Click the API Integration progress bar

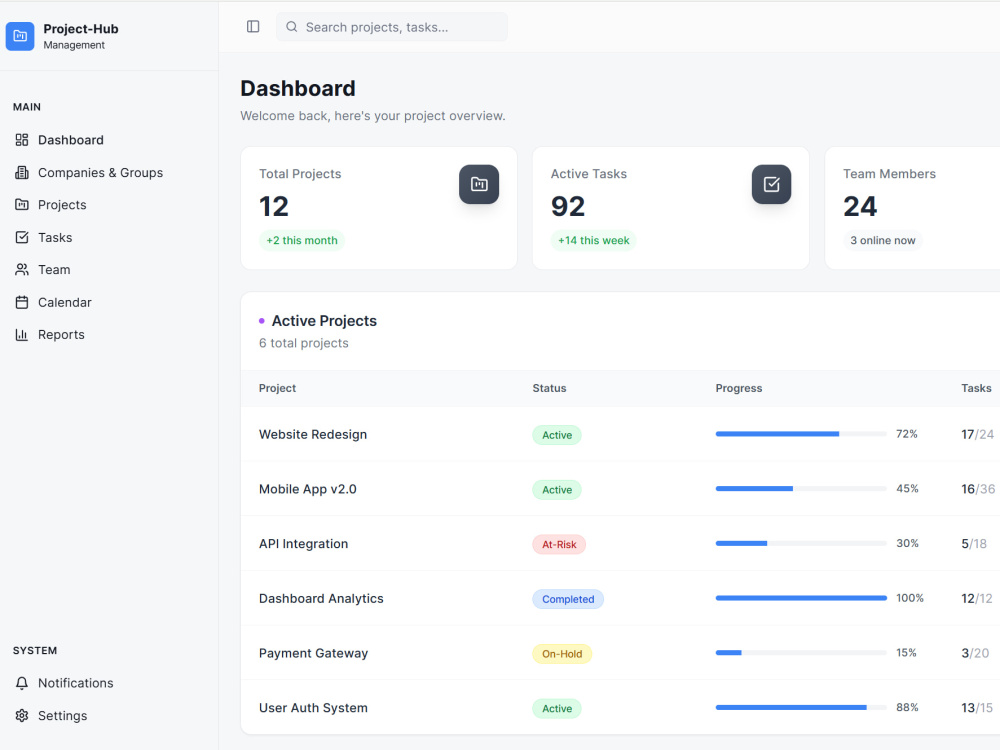point(801,543)
